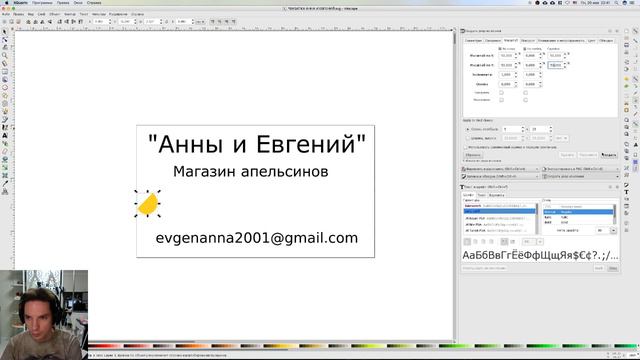
Task: Select the Color dropper tool
Action: (x=4, y=183)
